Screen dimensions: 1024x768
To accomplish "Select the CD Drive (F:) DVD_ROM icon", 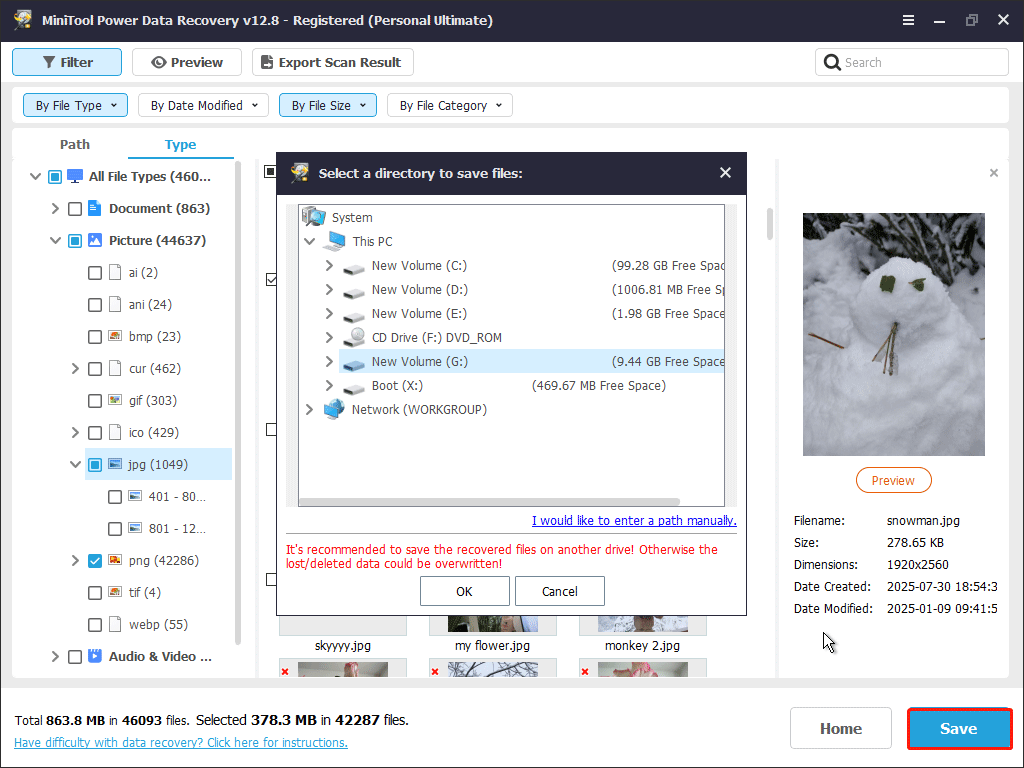I will tap(353, 337).
